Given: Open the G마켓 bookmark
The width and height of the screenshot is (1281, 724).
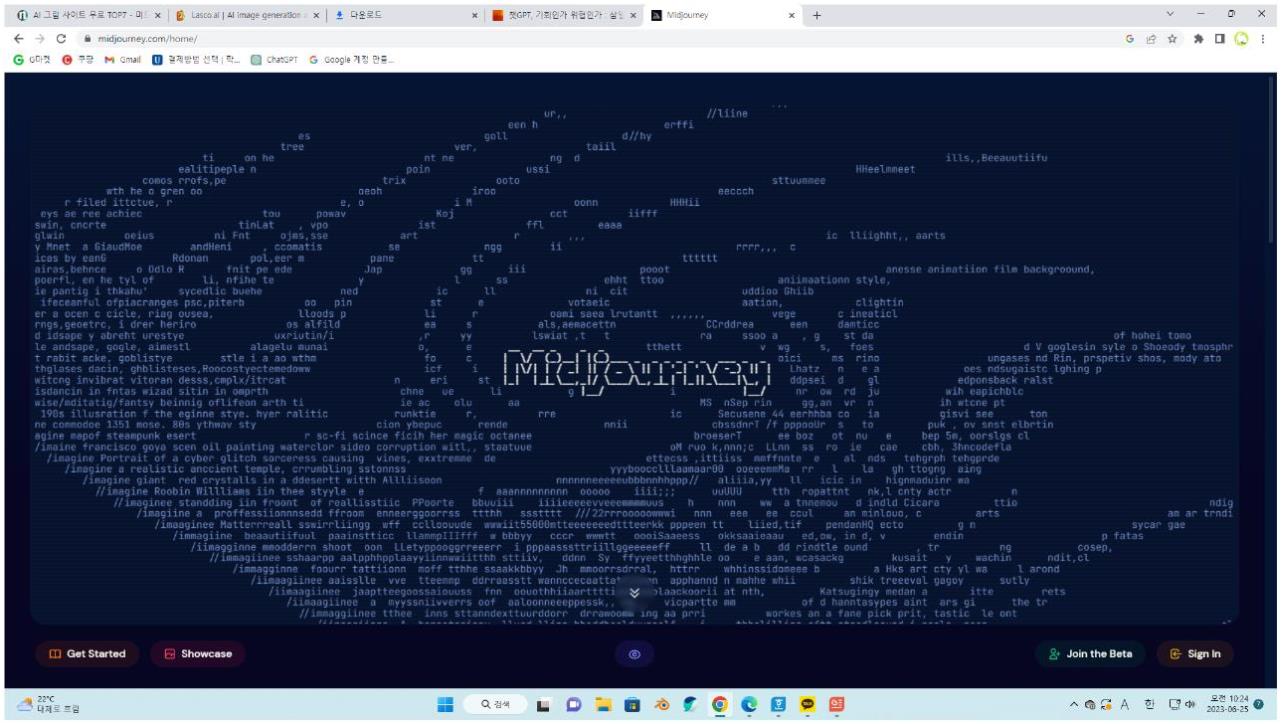Looking at the screenshot, I should [32, 60].
